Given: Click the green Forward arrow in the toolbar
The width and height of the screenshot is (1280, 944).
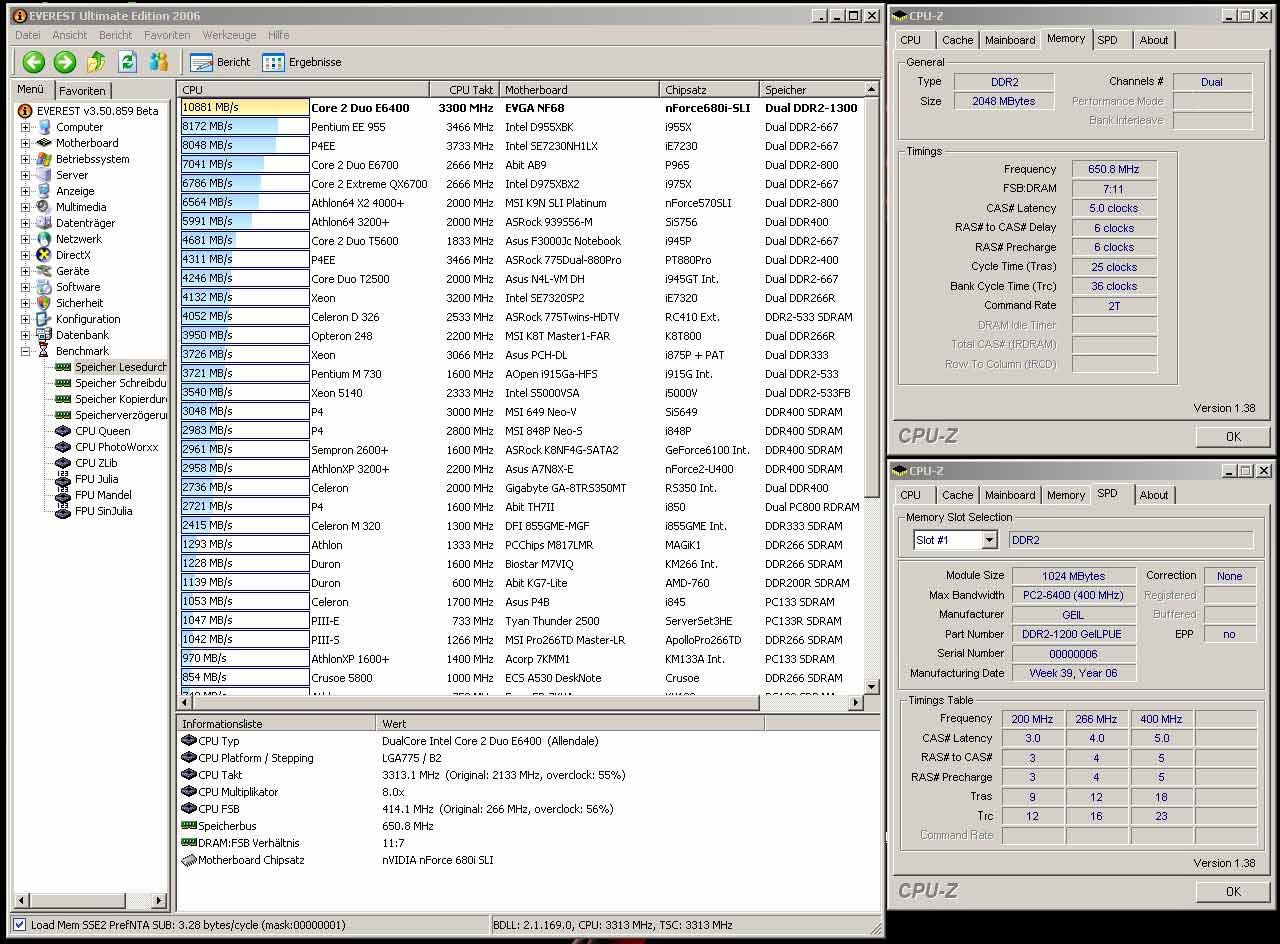Looking at the screenshot, I should 65,62.
